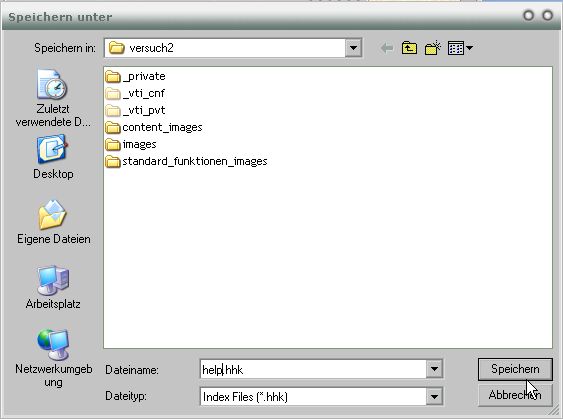
Task: Open Netzwerkumgebung location
Action: point(53,358)
